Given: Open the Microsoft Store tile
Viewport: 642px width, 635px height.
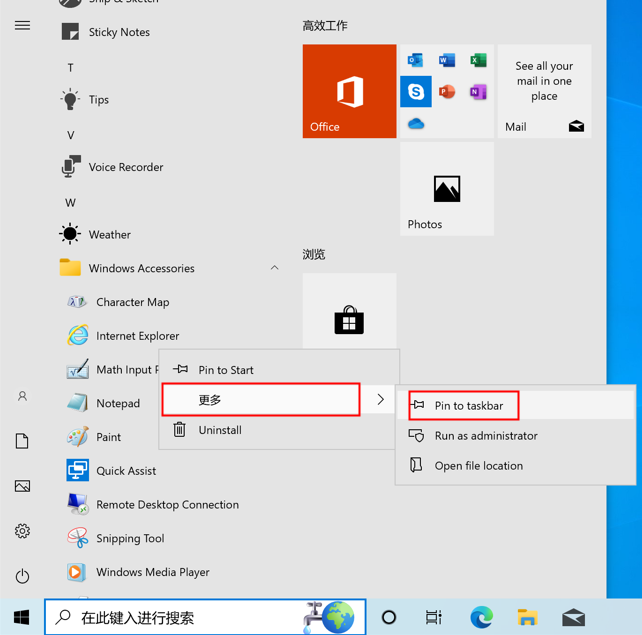Looking at the screenshot, I should pyautogui.click(x=349, y=320).
